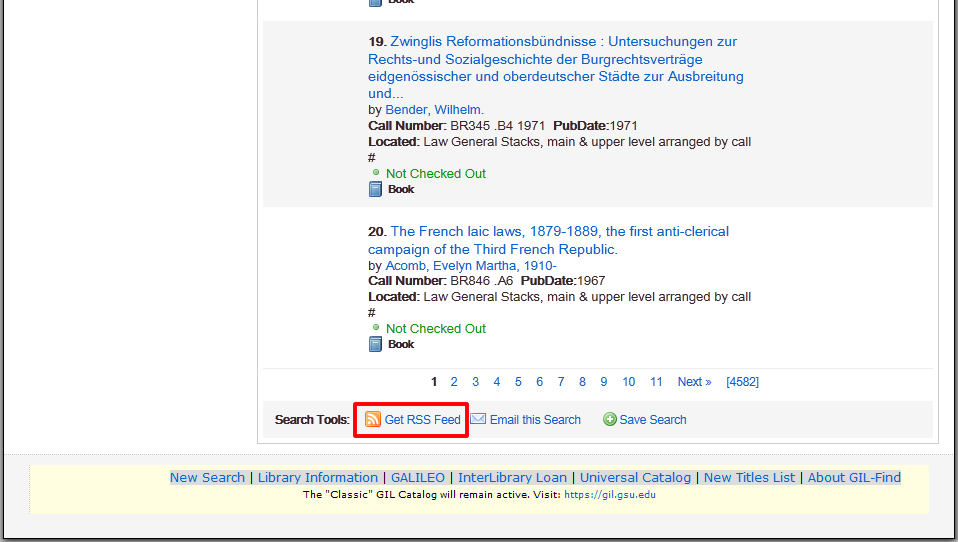Screen dimensions: 958x542
Task: Click call number BR846 .A6
Action: [481, 281]
